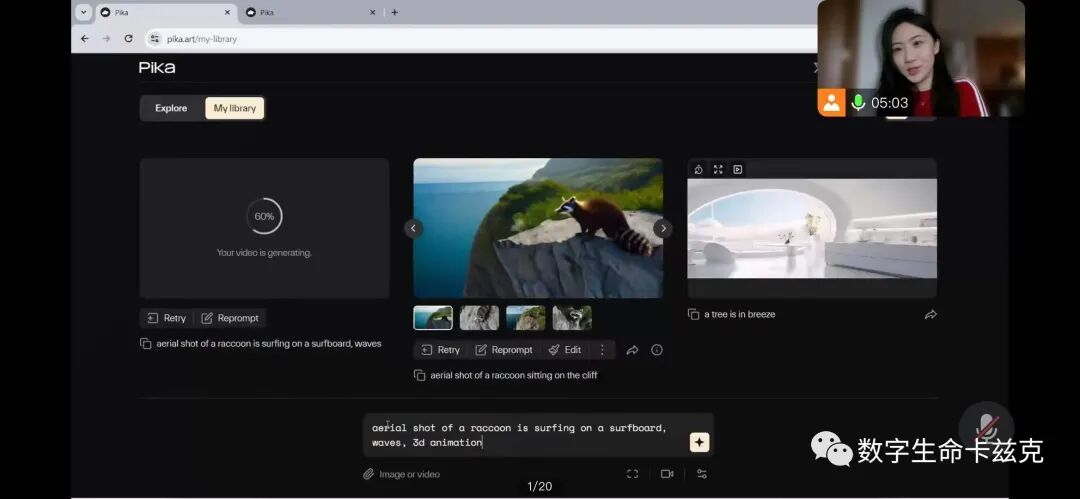The image size is (1080, 499).
Task: Generate video with the sparkle button
Action: [x=699, y=442]
